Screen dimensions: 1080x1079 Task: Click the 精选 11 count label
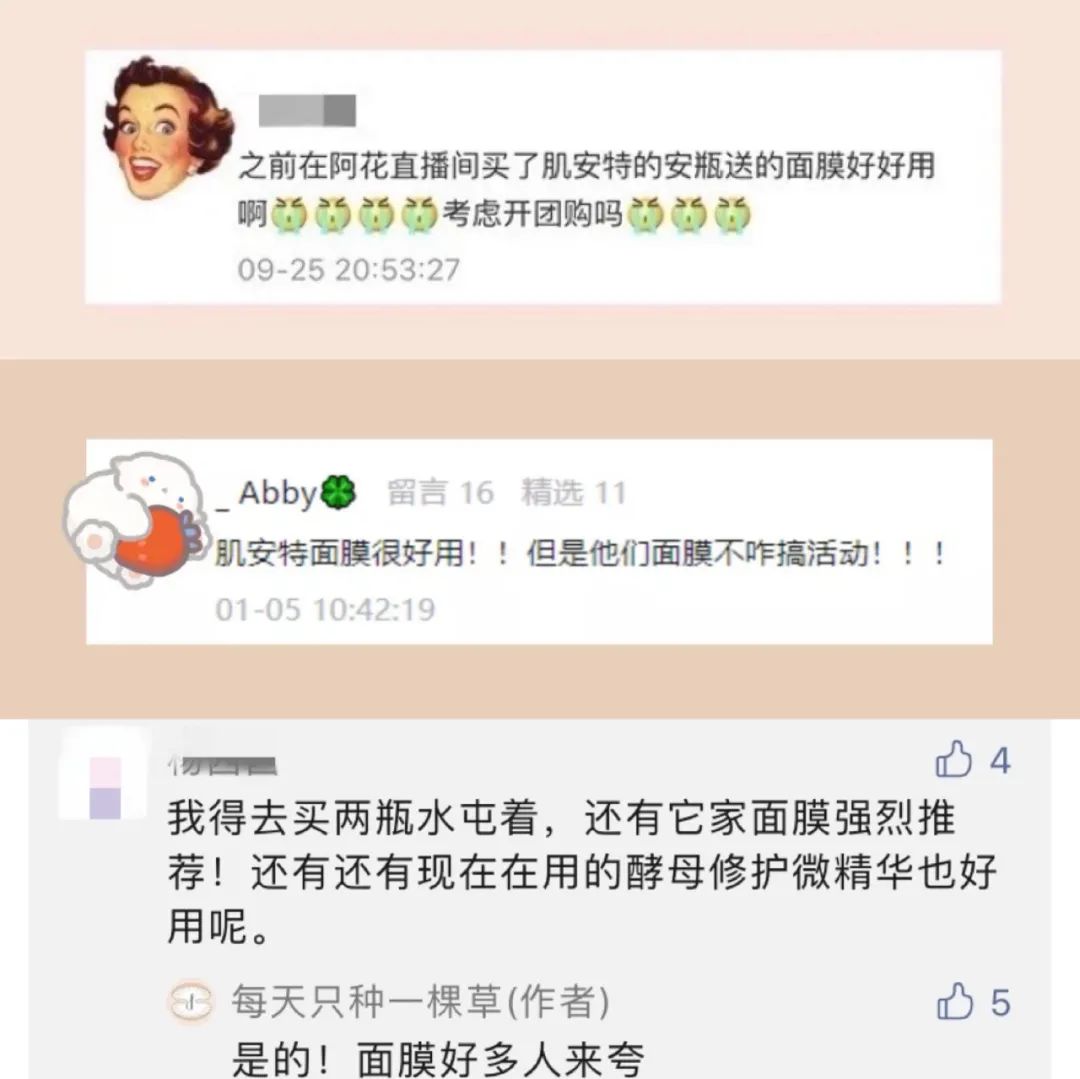[574, 493]
